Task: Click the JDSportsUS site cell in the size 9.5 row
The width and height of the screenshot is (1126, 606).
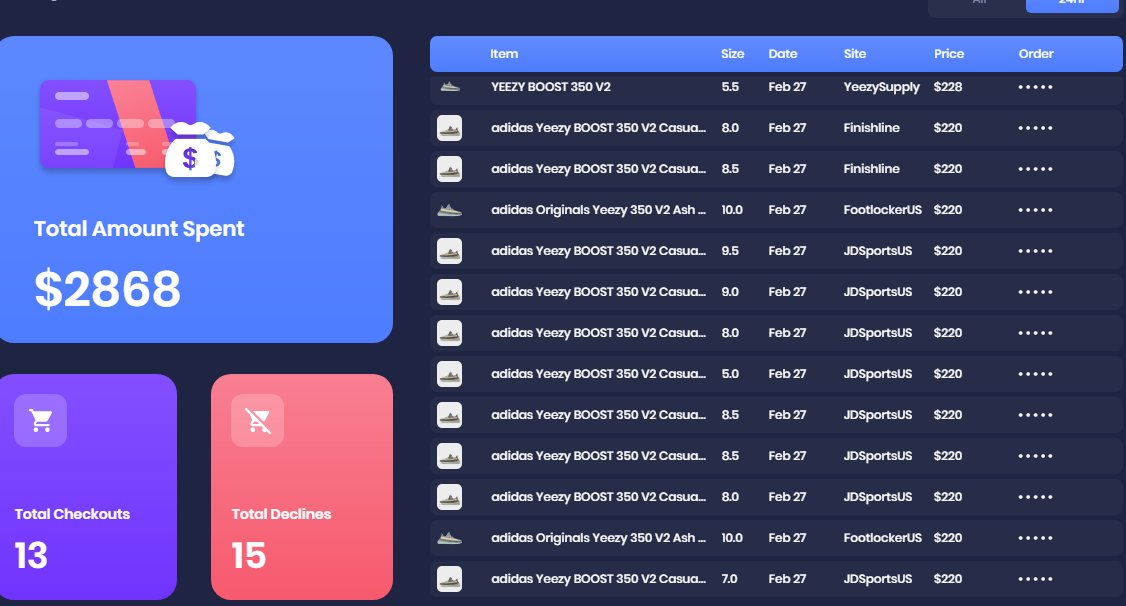Action: (878, 251)
